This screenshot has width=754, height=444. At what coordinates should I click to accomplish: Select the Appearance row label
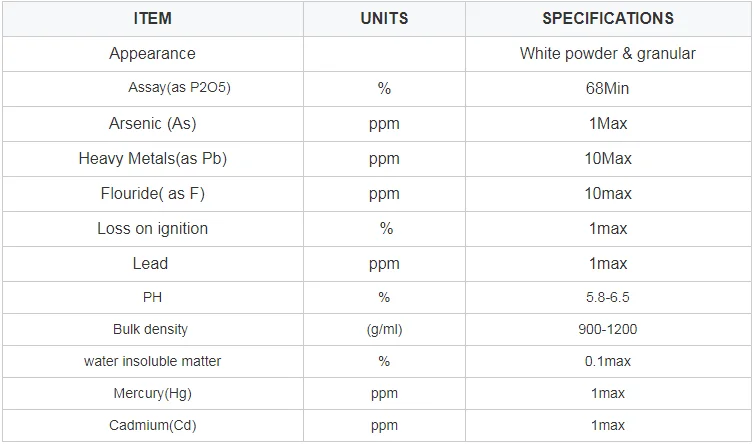152,54
